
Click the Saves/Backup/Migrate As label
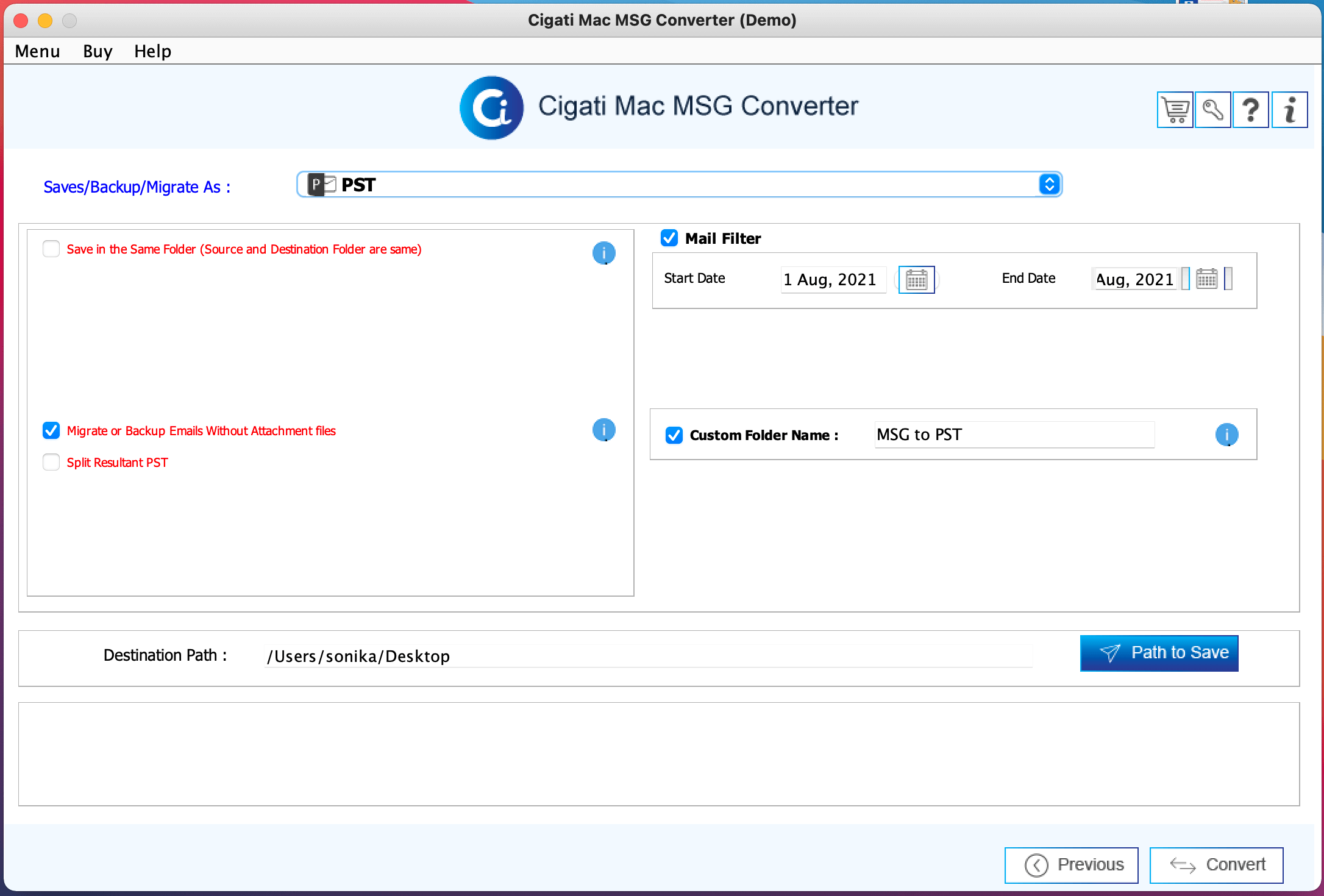(x=137, y=187)
